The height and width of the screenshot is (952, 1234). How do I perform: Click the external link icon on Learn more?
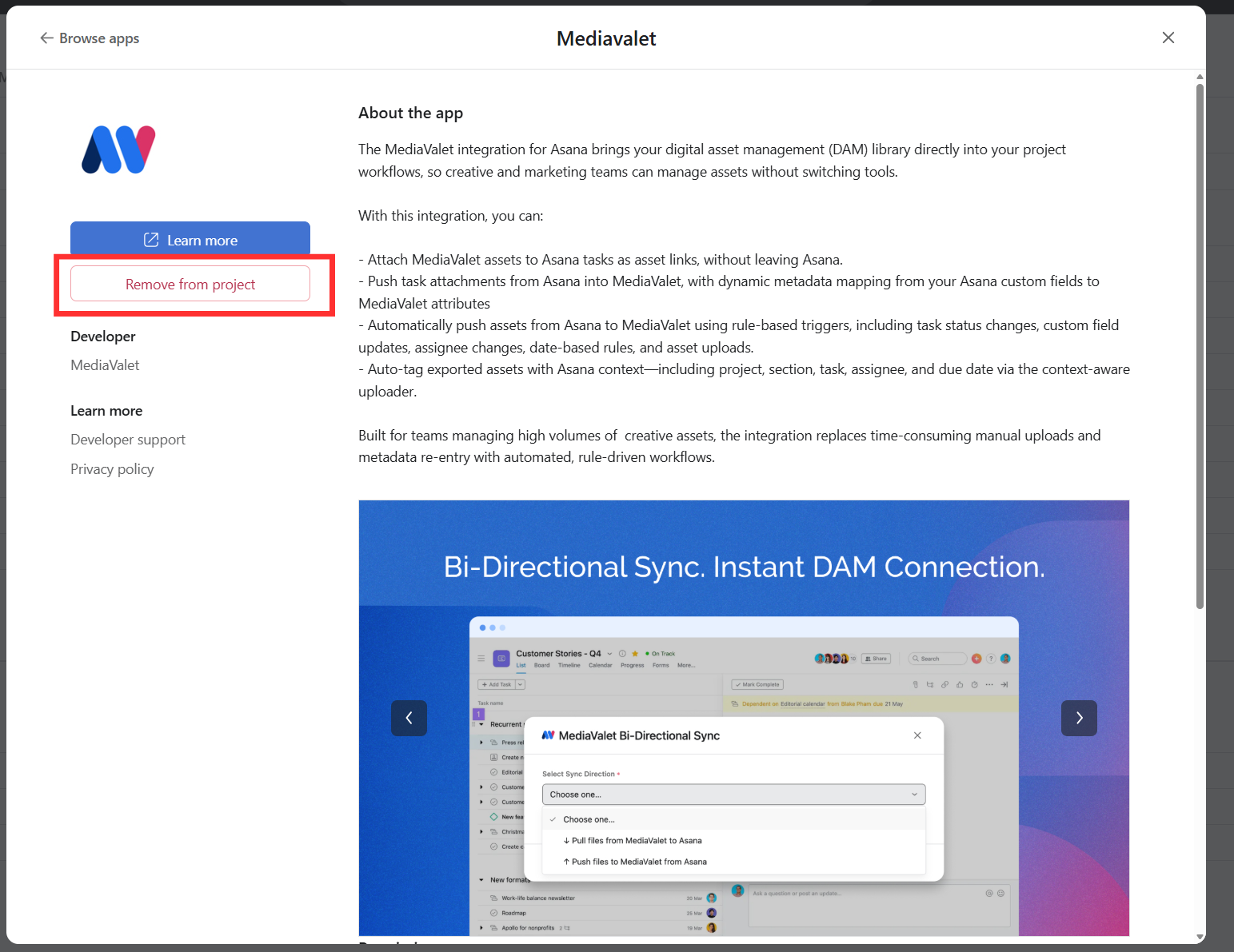point(151,240)
